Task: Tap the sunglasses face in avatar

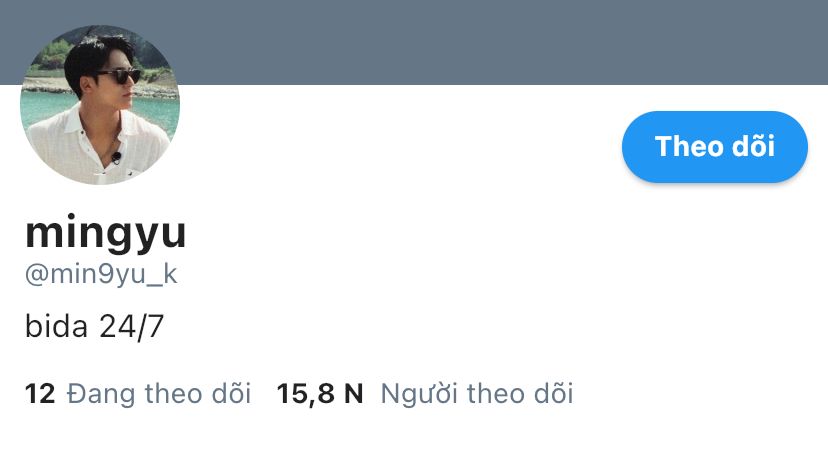Action: [x=116, y=79]
